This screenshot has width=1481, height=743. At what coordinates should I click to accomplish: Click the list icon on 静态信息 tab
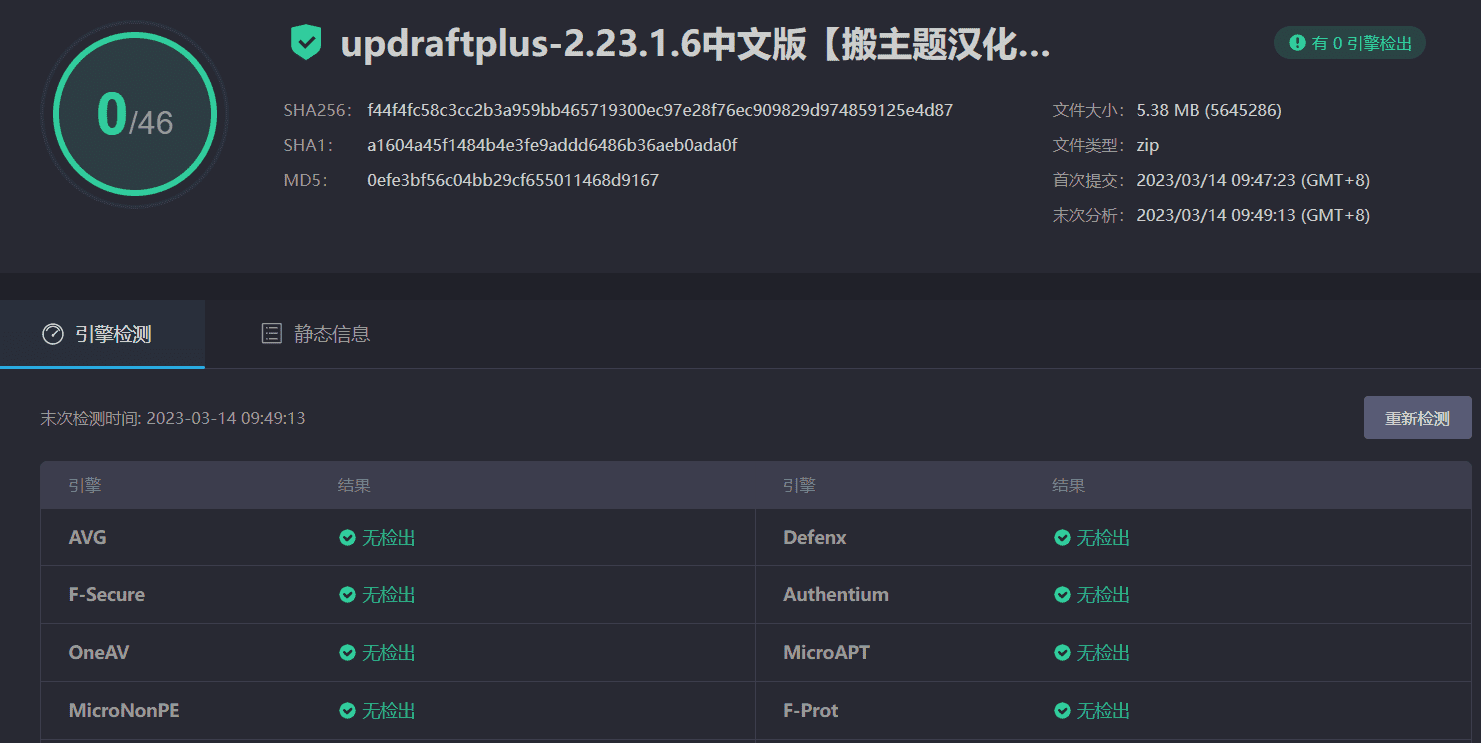click(x=271, y=334)
